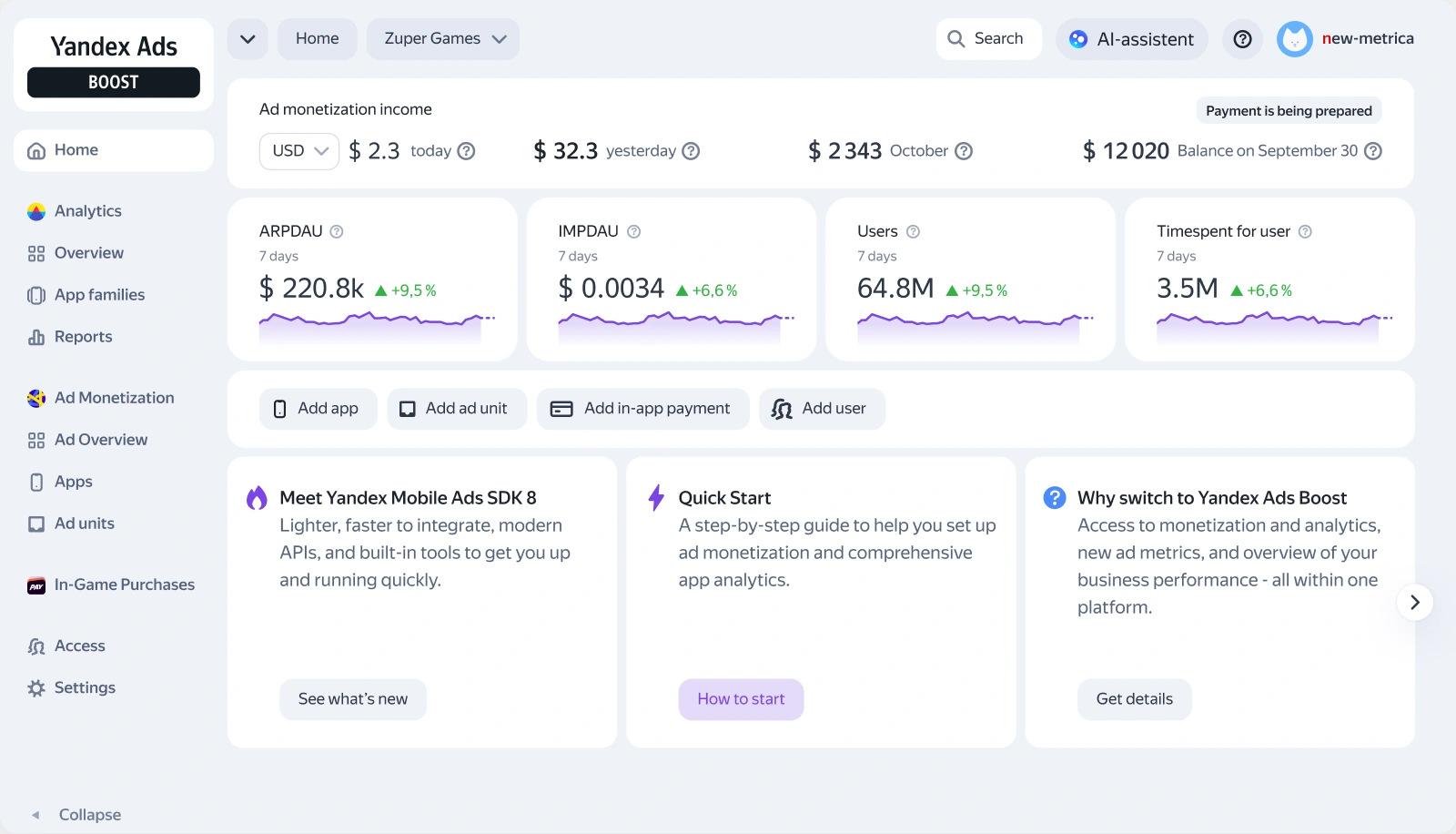Click the info icon next to yesterday income
Image resolution: width=1456 pixels, height=834 pixels.
point(691,151)
